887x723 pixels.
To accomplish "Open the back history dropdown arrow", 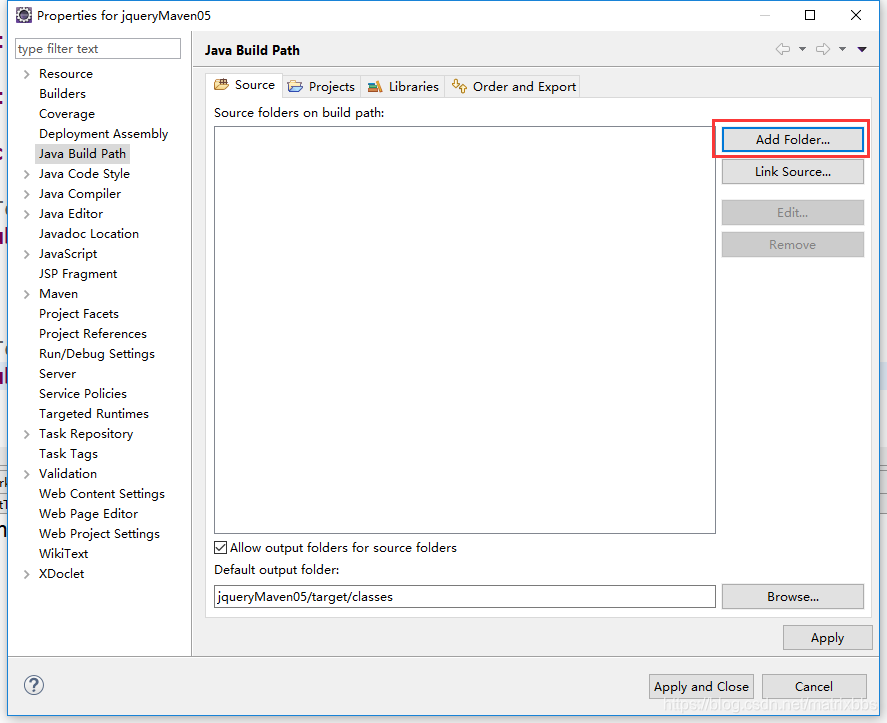I will coord(802,49).
